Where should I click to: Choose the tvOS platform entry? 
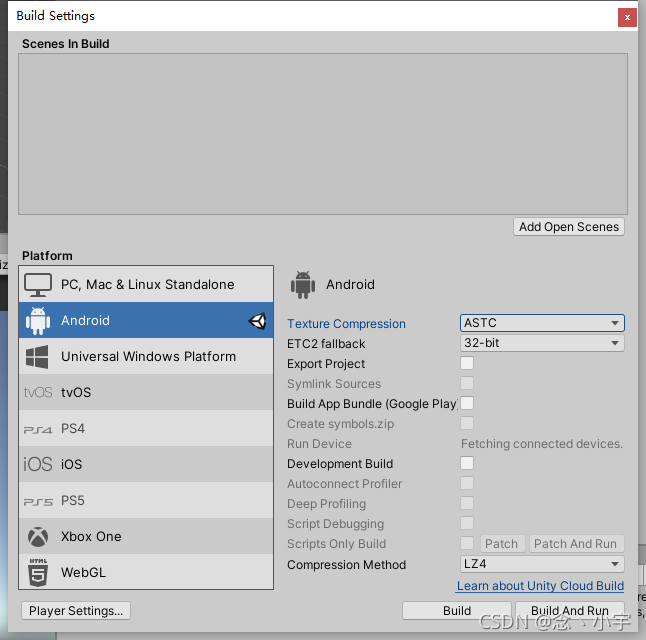pos(146,392)
